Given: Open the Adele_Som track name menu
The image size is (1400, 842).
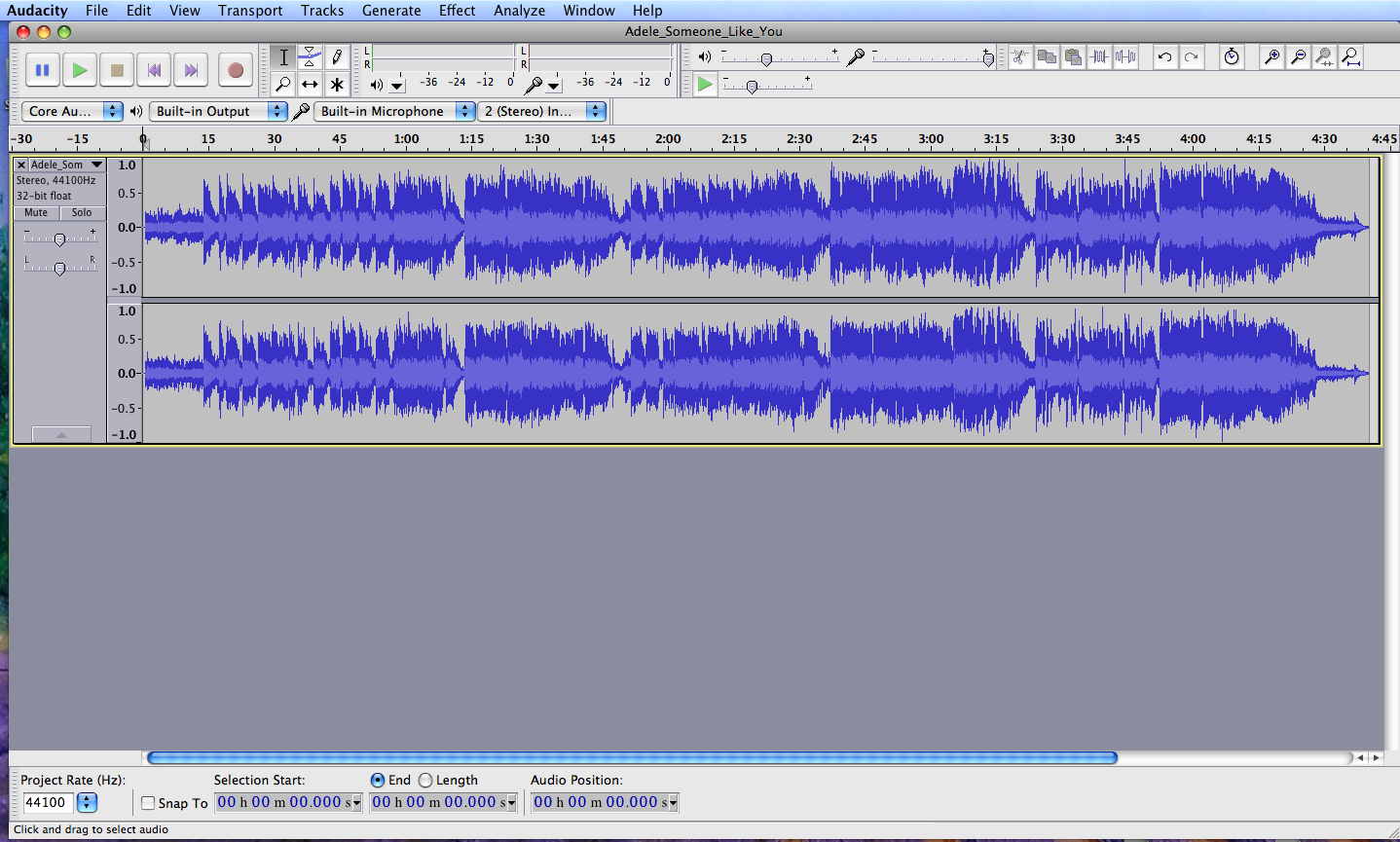Looking at the screenshot, I should 66,165.
